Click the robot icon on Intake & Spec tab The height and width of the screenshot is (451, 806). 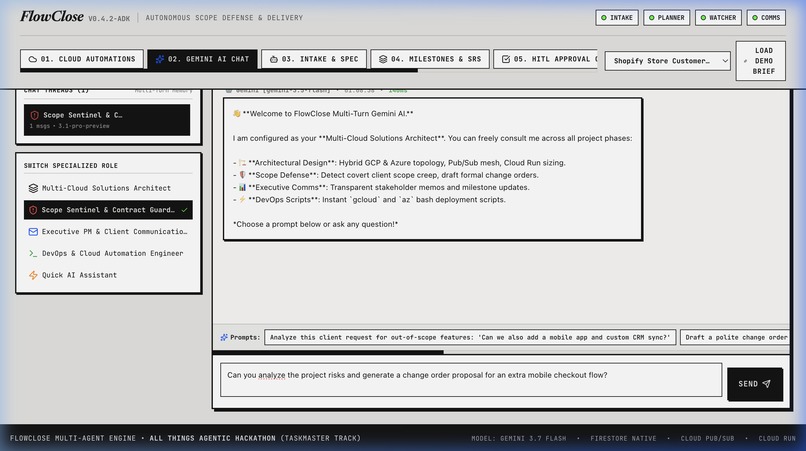pos(274,59)
